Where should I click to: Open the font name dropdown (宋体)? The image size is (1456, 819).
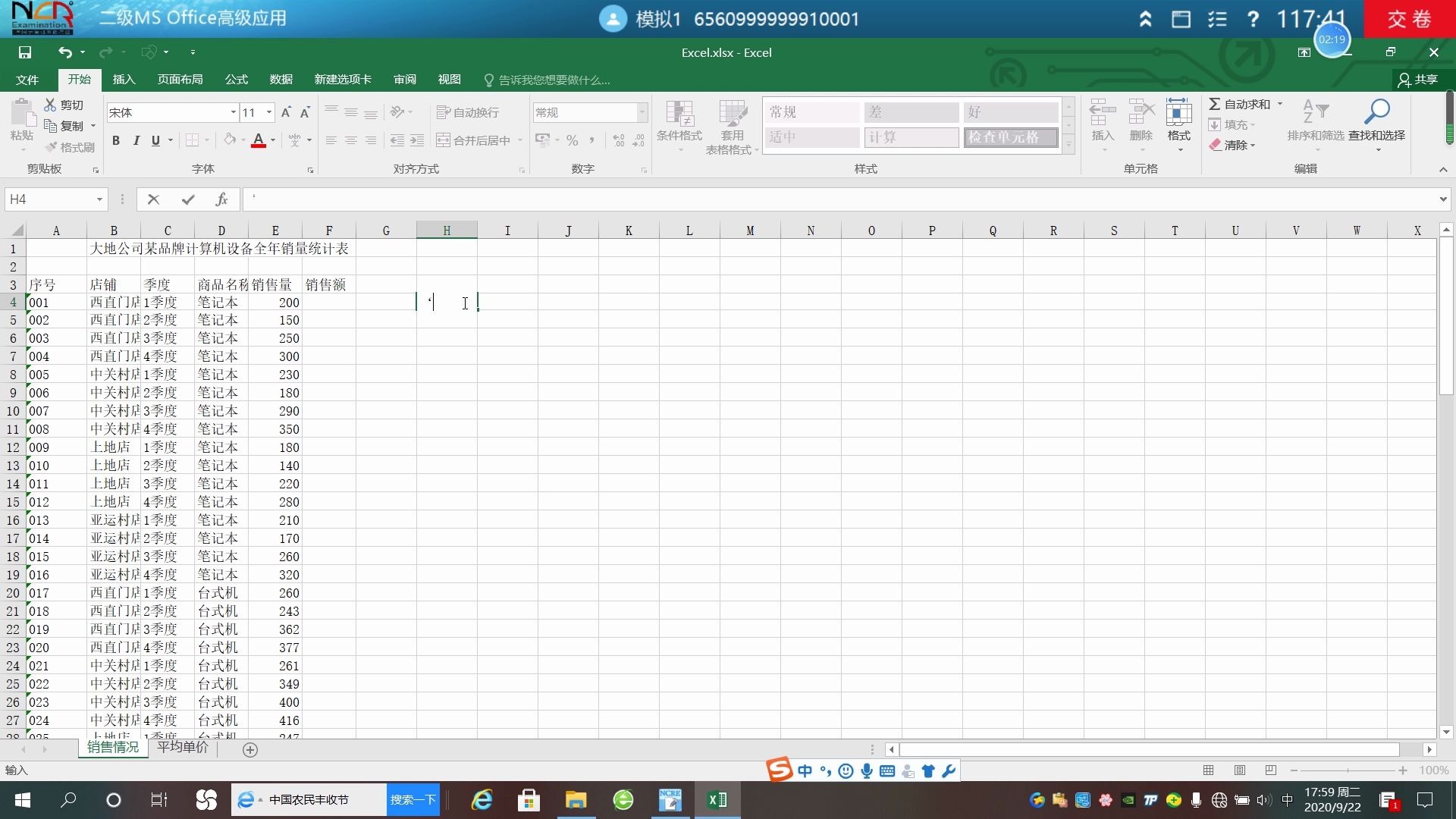point(233,112)
